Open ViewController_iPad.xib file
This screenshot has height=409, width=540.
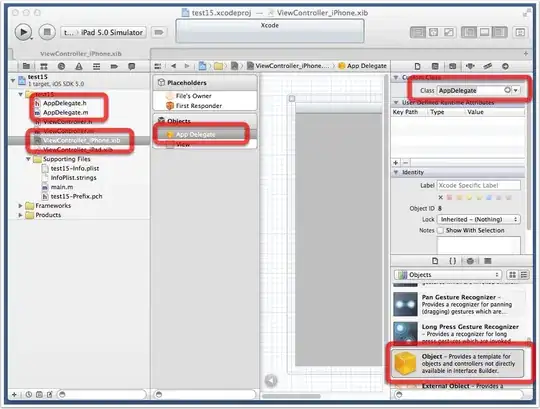coord(78,149)
